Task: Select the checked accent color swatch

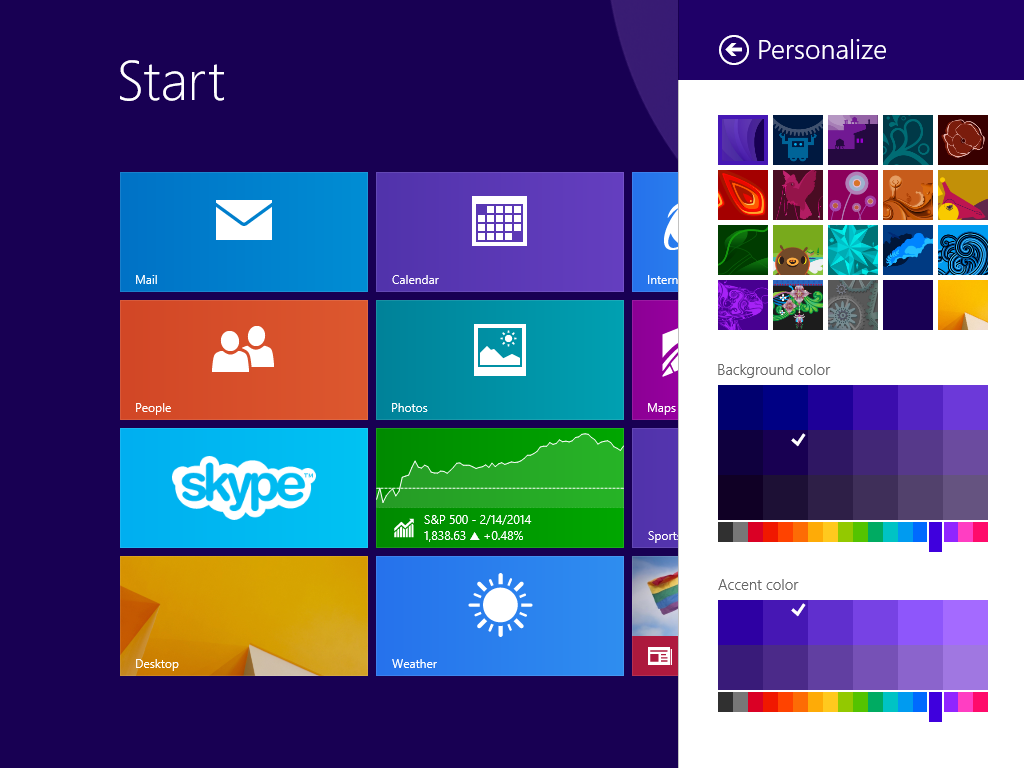Action: [x=785, y=622]
